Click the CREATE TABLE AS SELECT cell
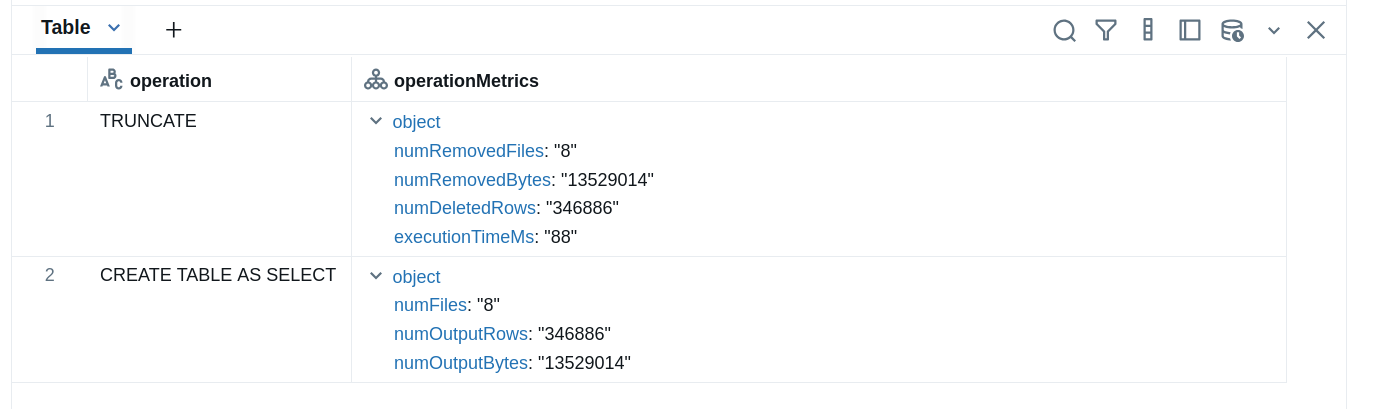The image size is (1373, 409). 217,275
